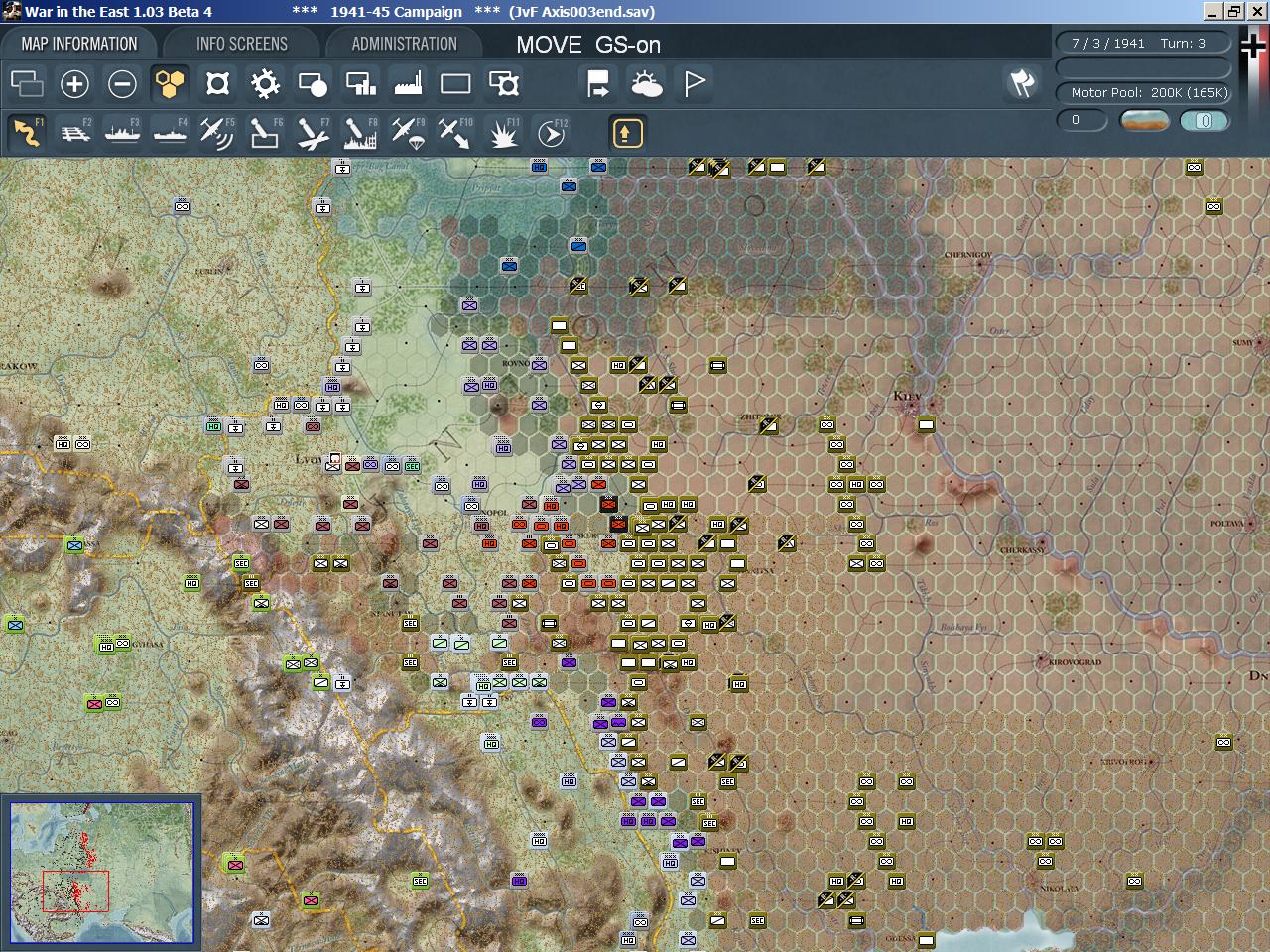Click the MOVE GS-on mode title
This screenshot has width=1270, height=952.
tap(588, 45)
